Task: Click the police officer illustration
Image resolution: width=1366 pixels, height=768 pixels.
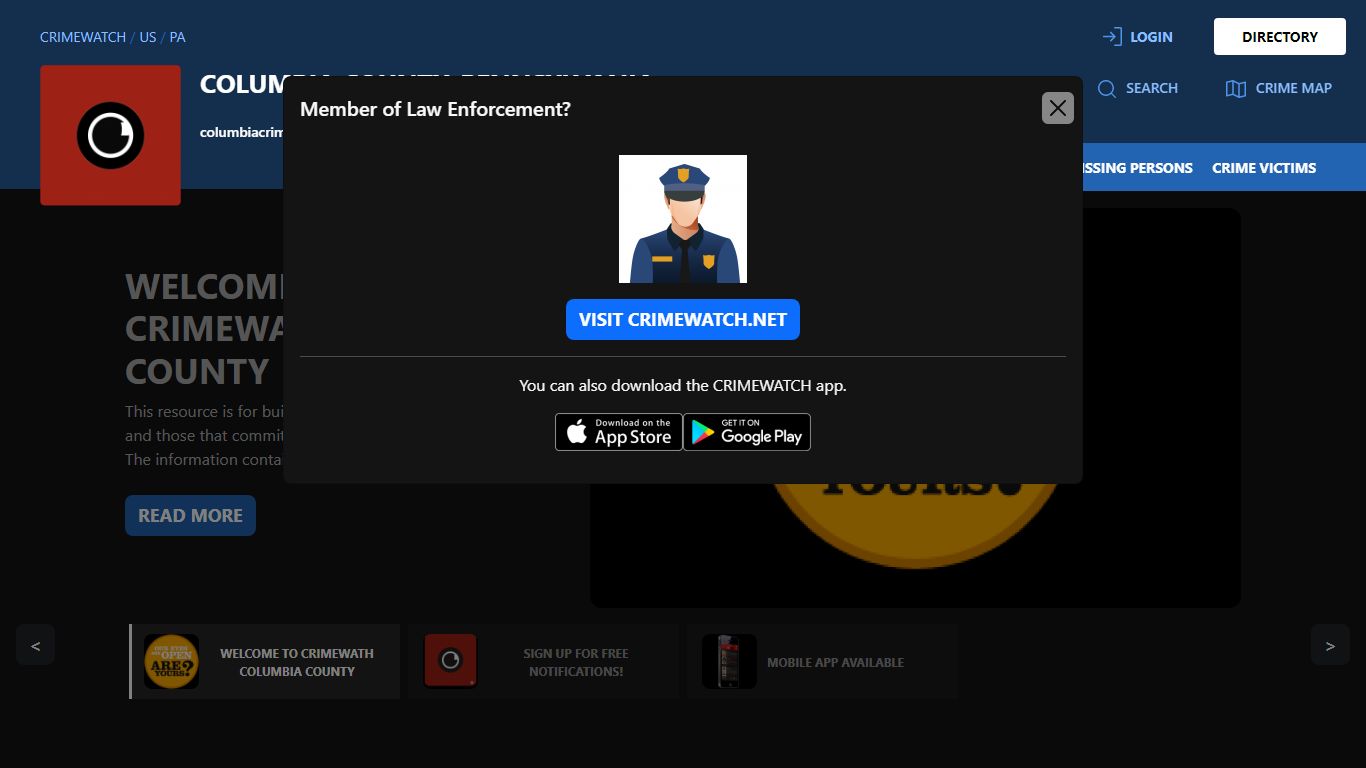Action: [683, 219]
